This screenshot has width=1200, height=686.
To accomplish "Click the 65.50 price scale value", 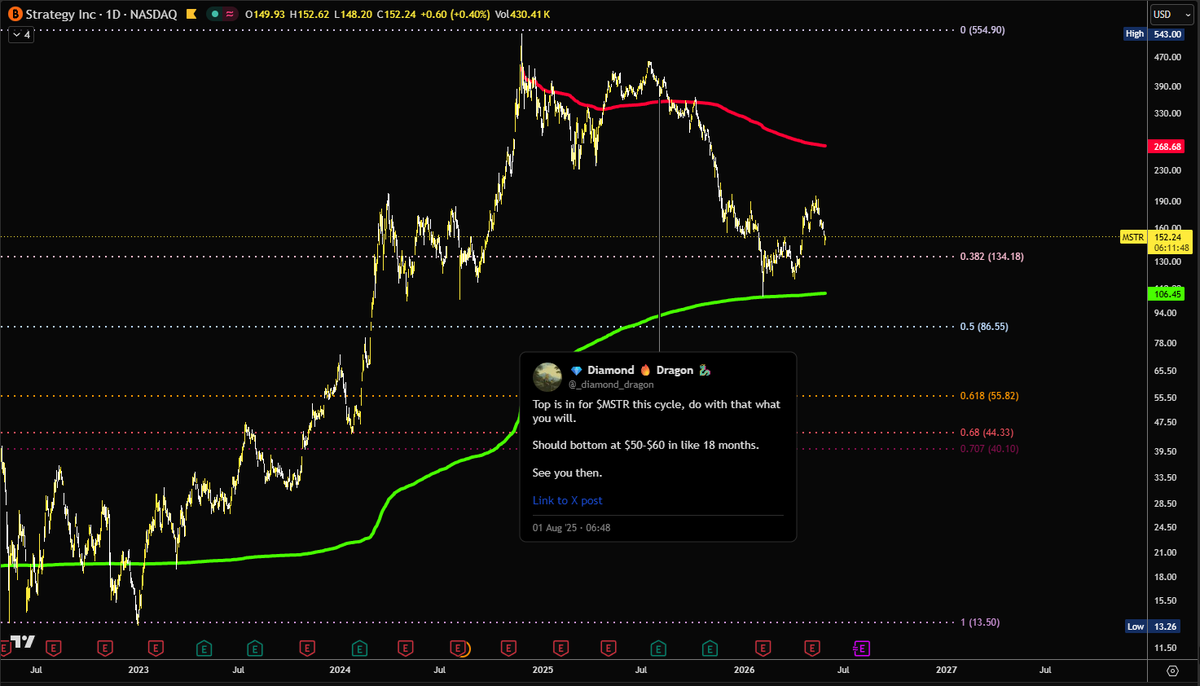I will point(1164,370).
